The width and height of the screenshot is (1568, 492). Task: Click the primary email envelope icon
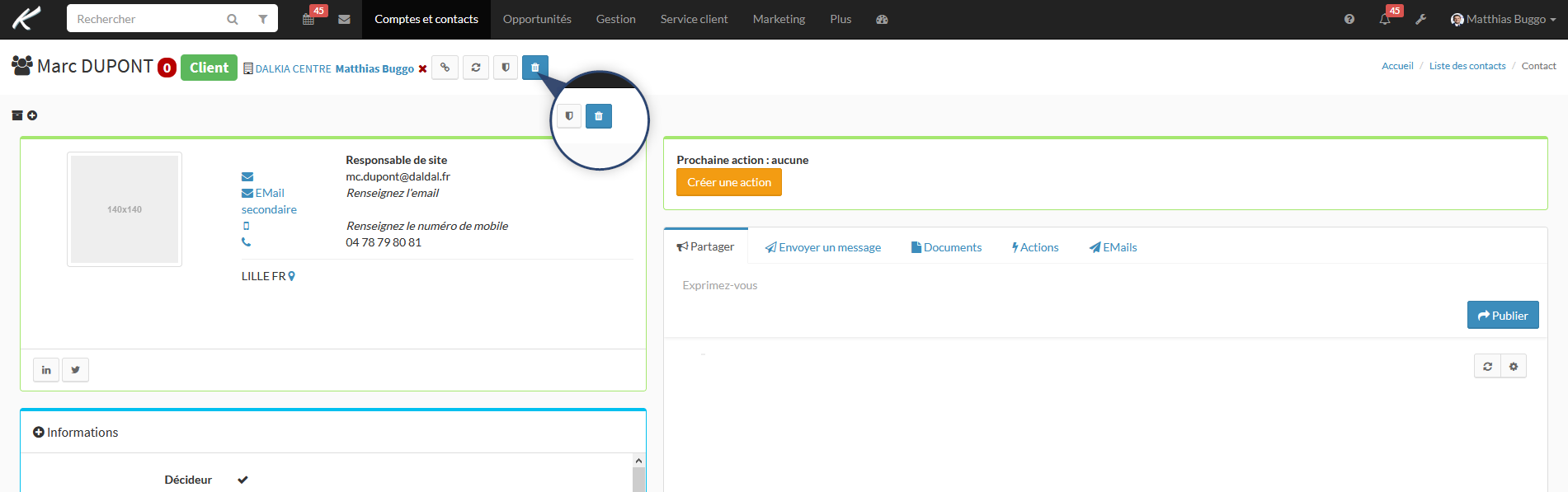tap(247, 176)
